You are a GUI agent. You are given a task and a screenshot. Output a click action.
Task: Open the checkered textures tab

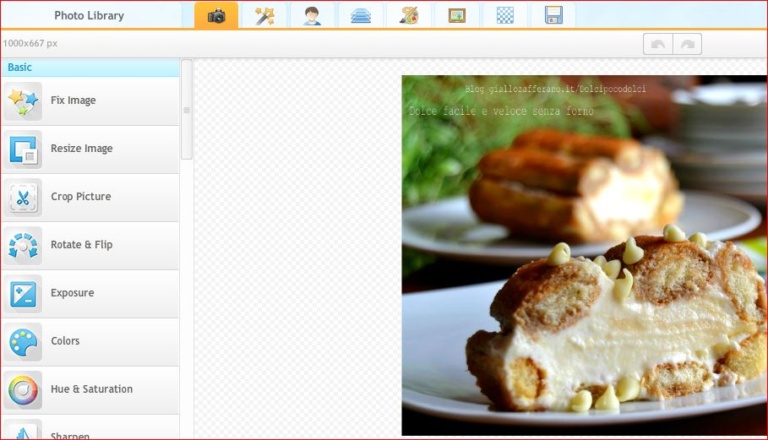(x=505, y=16)
